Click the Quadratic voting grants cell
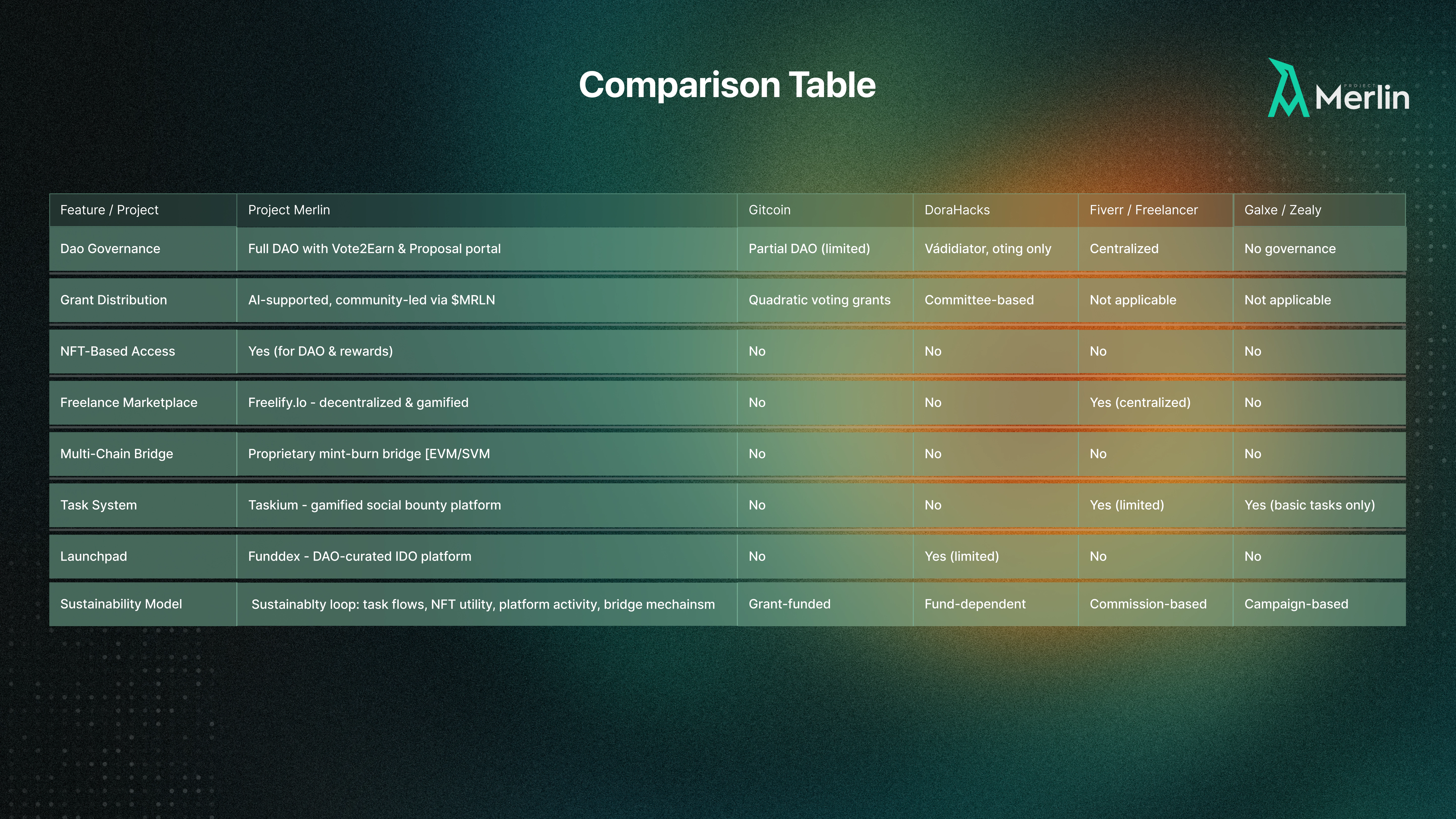This screenshot has width=1456, height=819. coord(819,300)
